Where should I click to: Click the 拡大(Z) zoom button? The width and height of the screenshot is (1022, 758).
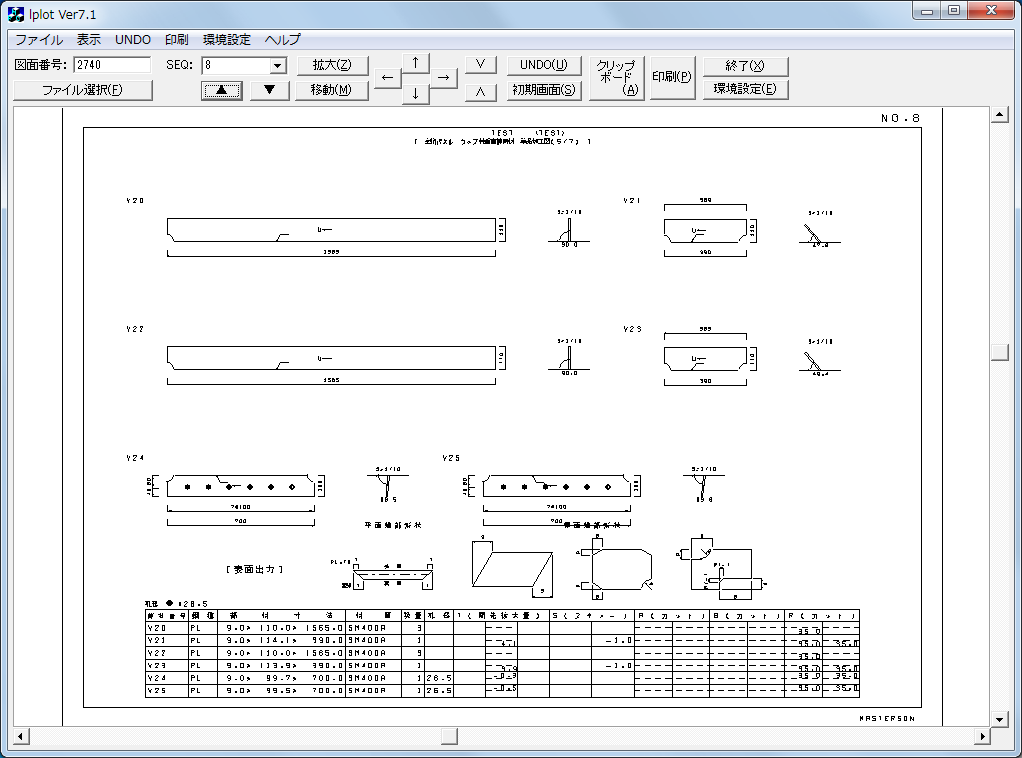coord(332,66)
